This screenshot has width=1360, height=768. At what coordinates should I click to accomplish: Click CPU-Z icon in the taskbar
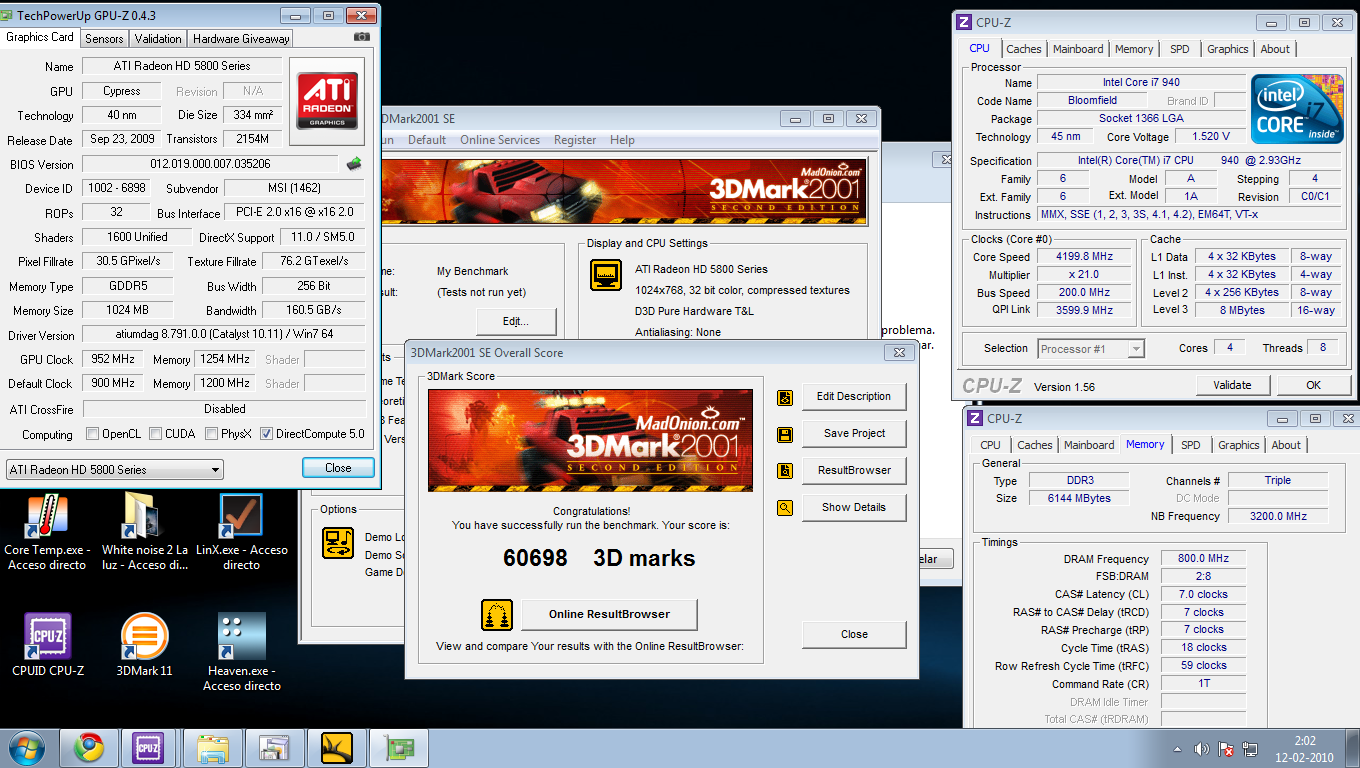pyautogui.click(x=148, y=748)
